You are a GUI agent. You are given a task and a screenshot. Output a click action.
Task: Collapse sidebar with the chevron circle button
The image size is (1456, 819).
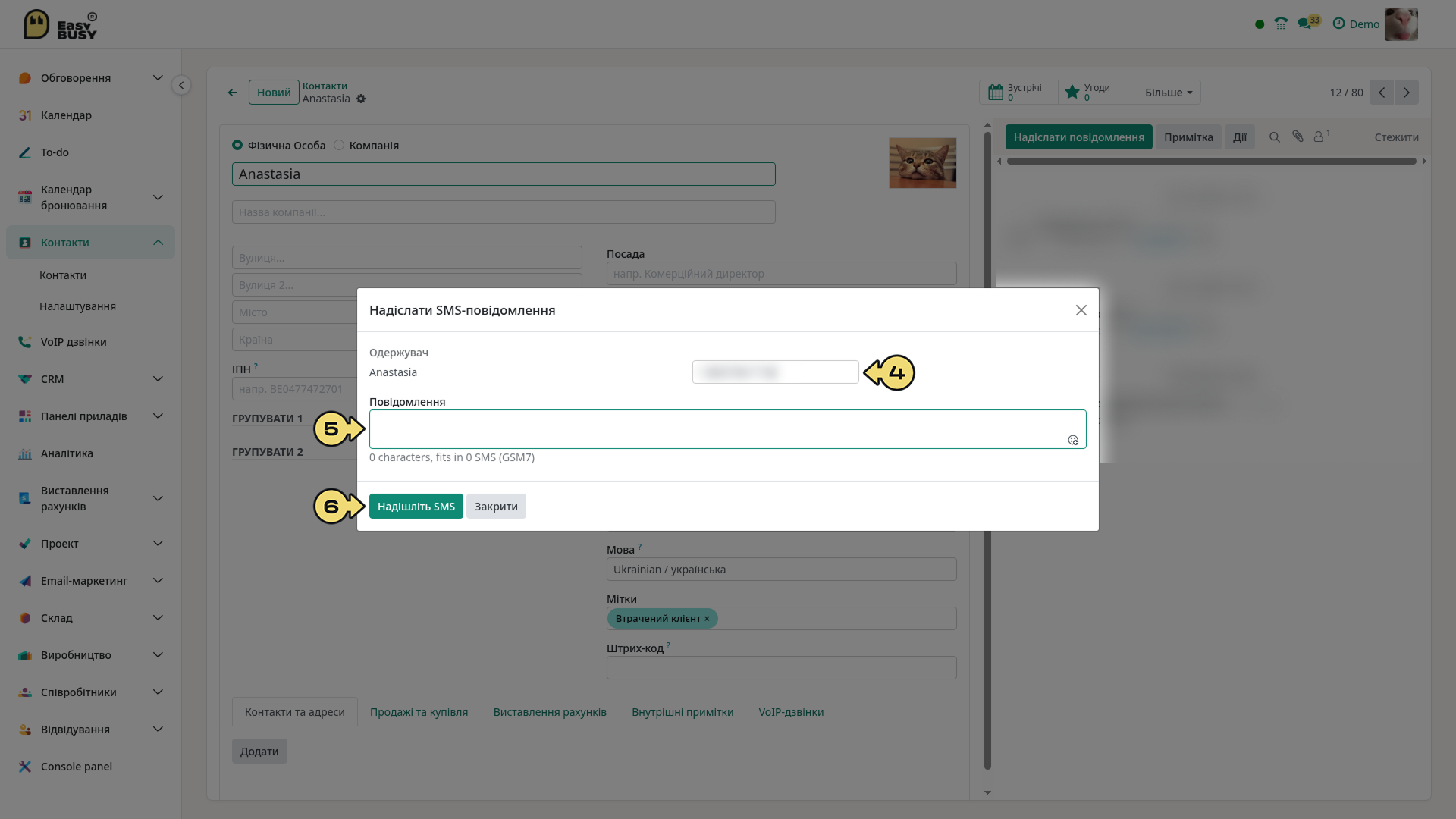coord(180,85)
